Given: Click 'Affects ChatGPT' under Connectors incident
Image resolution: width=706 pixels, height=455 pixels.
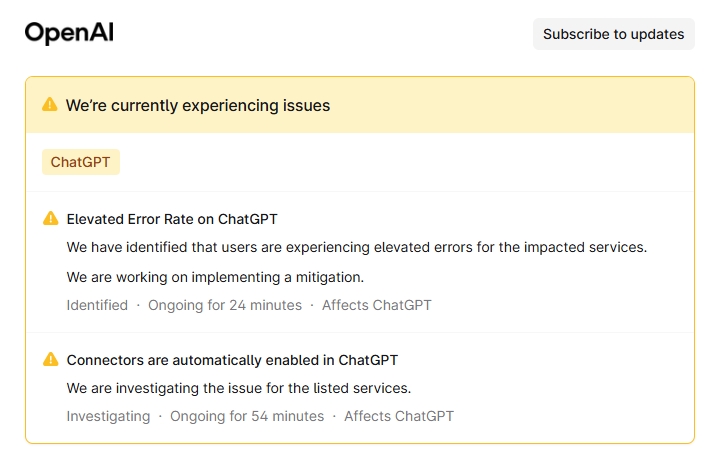Looking at the screenshot, I should point(399,416).
